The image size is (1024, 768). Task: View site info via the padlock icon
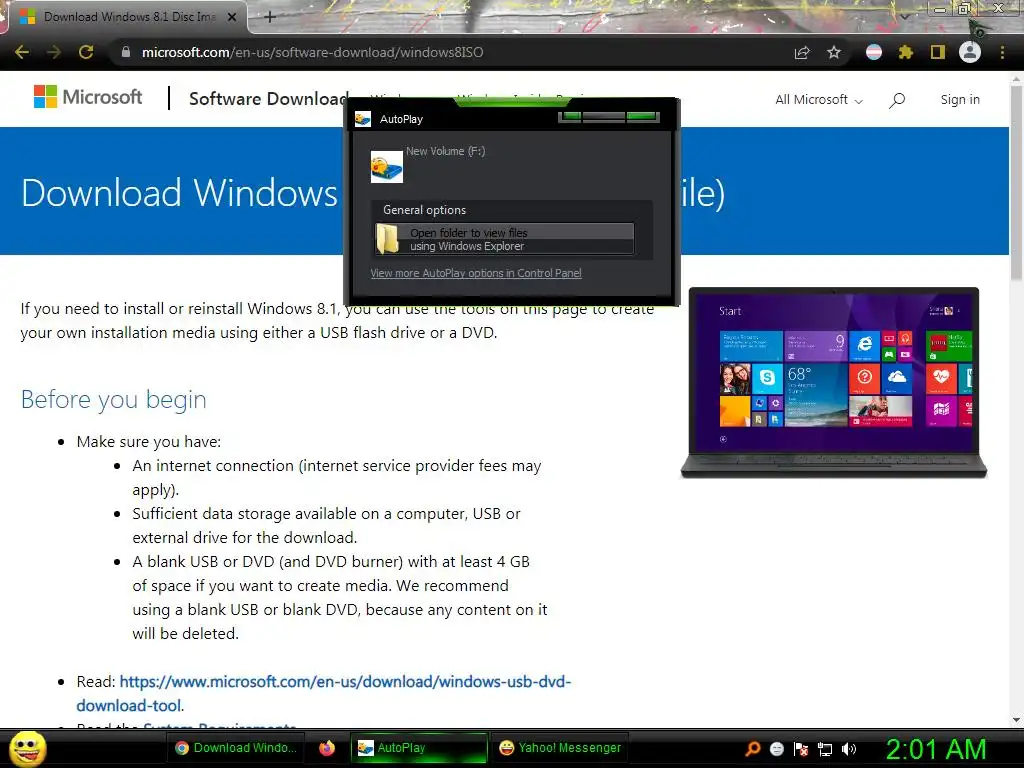[126, 52]
